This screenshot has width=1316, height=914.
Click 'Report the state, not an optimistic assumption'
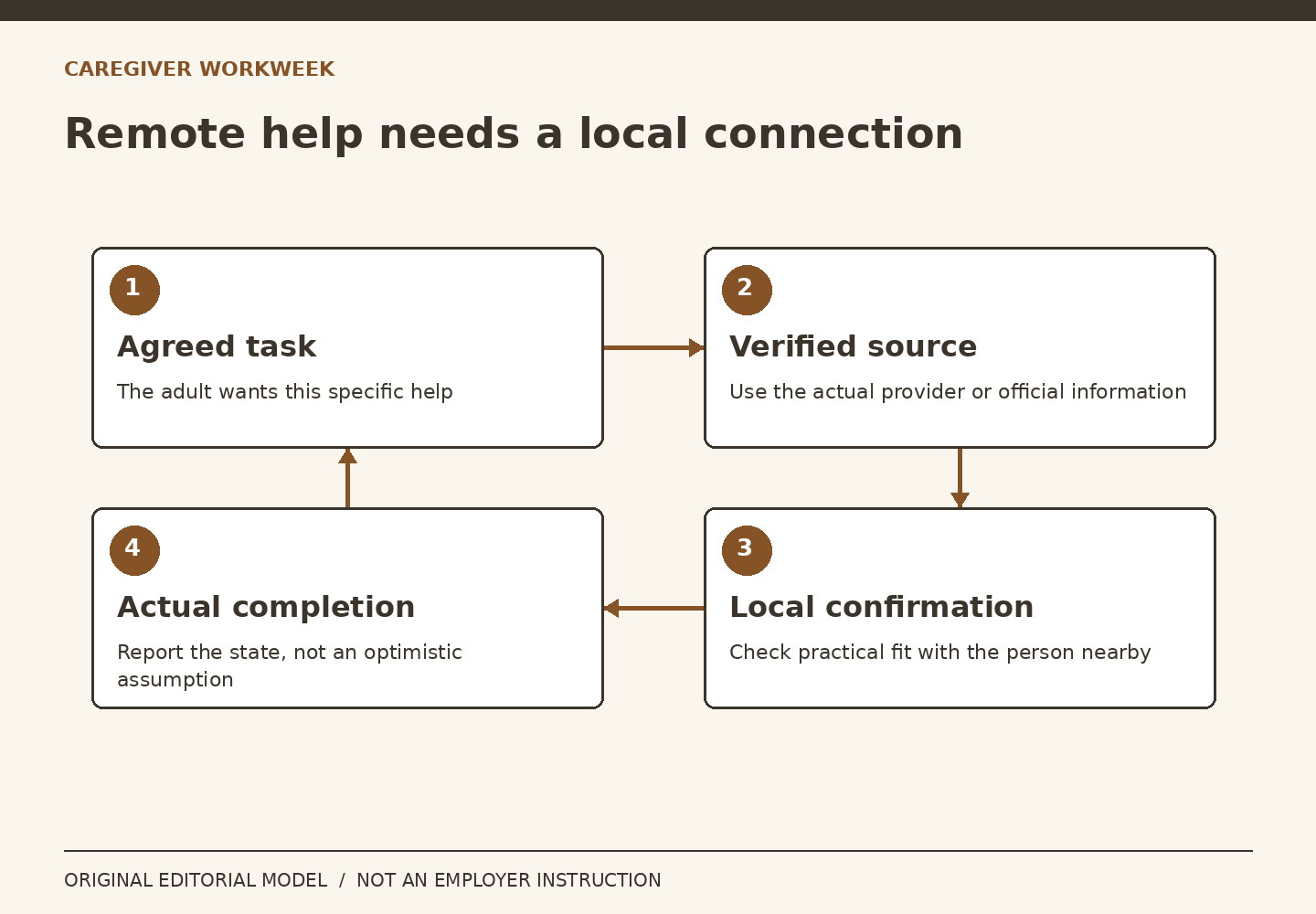point(290,665)
